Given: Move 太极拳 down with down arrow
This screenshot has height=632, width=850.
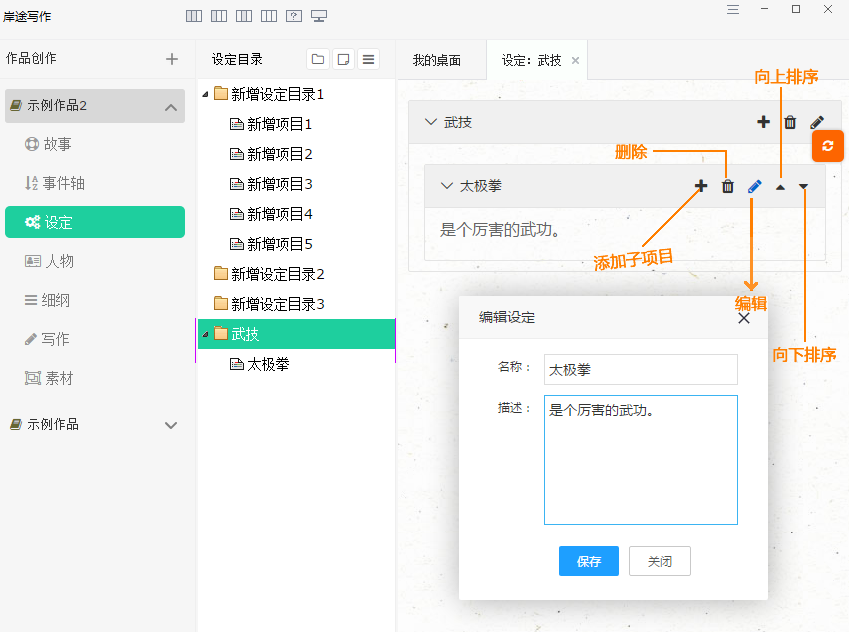Looking at the screenshot, I should click(803, 187).
